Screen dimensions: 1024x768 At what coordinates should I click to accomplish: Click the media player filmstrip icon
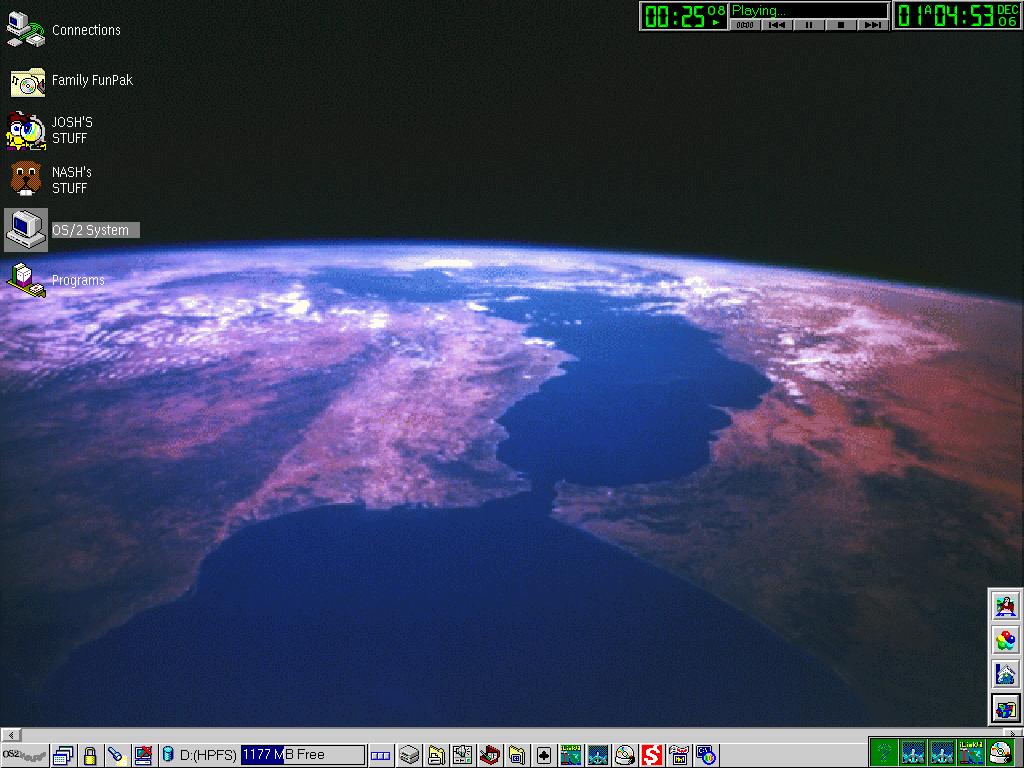pos(679,756)
